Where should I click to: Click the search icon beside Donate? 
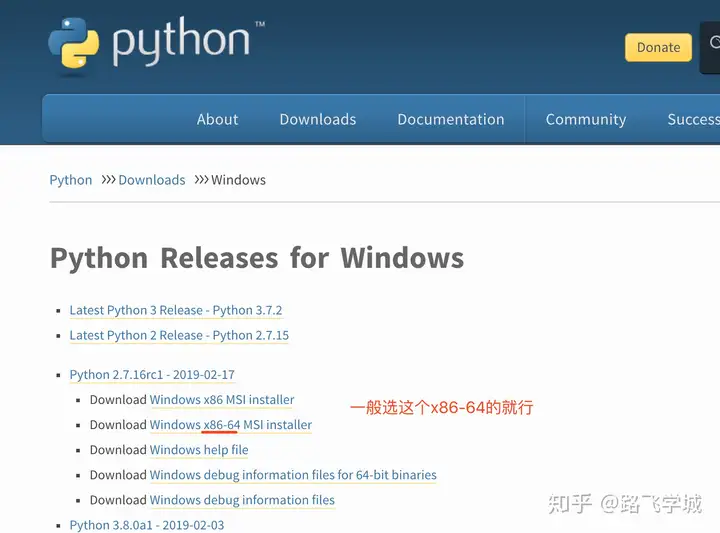point(714,43)
